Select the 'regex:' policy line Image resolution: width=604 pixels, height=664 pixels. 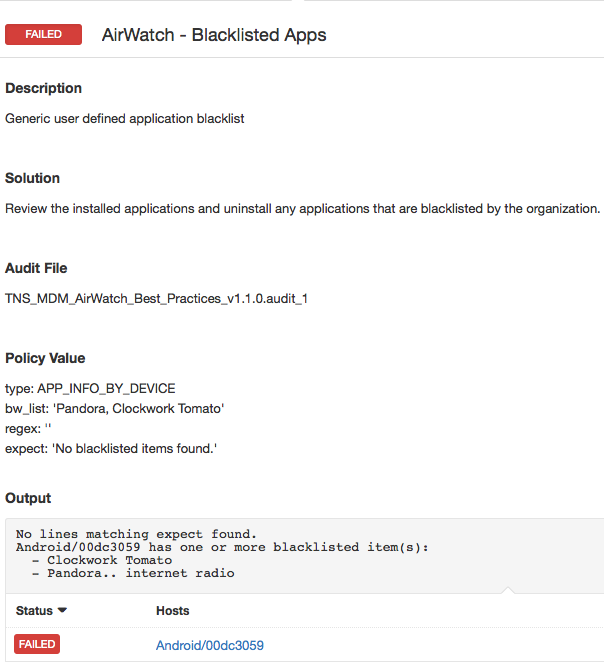pos(28,429)
